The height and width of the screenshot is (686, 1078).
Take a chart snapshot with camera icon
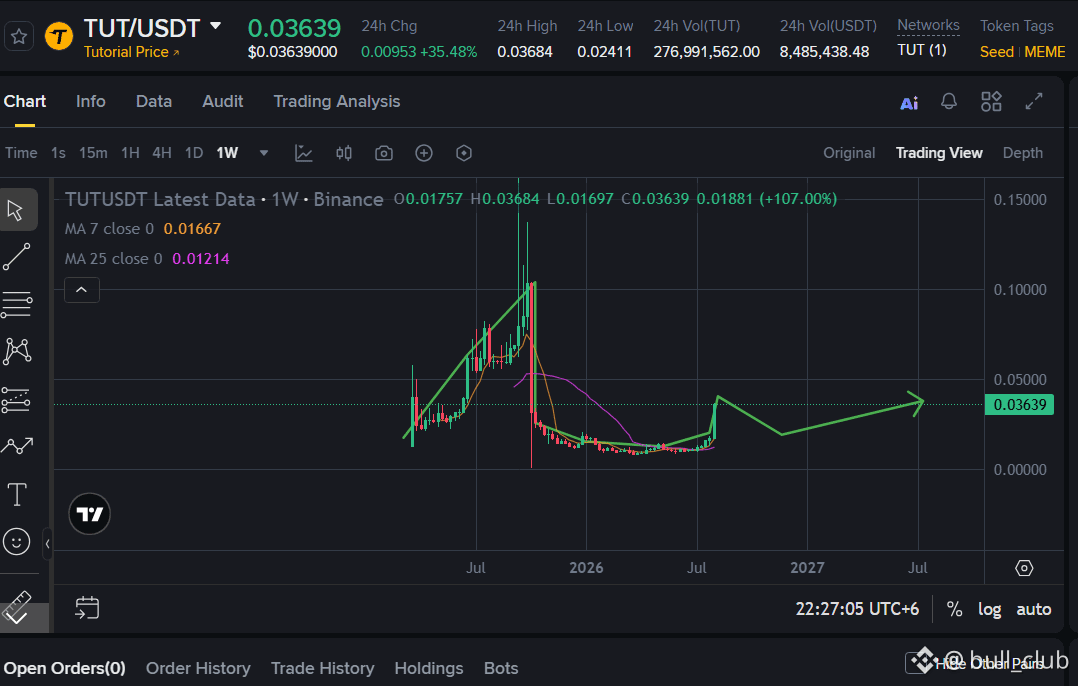384,153
